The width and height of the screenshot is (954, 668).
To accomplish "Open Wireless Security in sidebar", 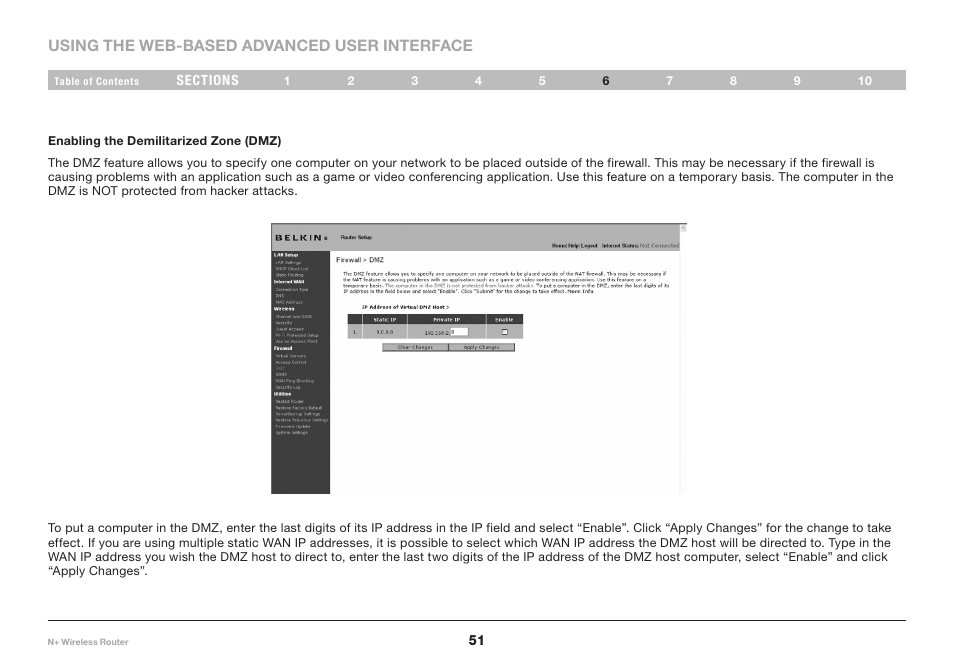I will pyautogui.click(x=284, y=323).
